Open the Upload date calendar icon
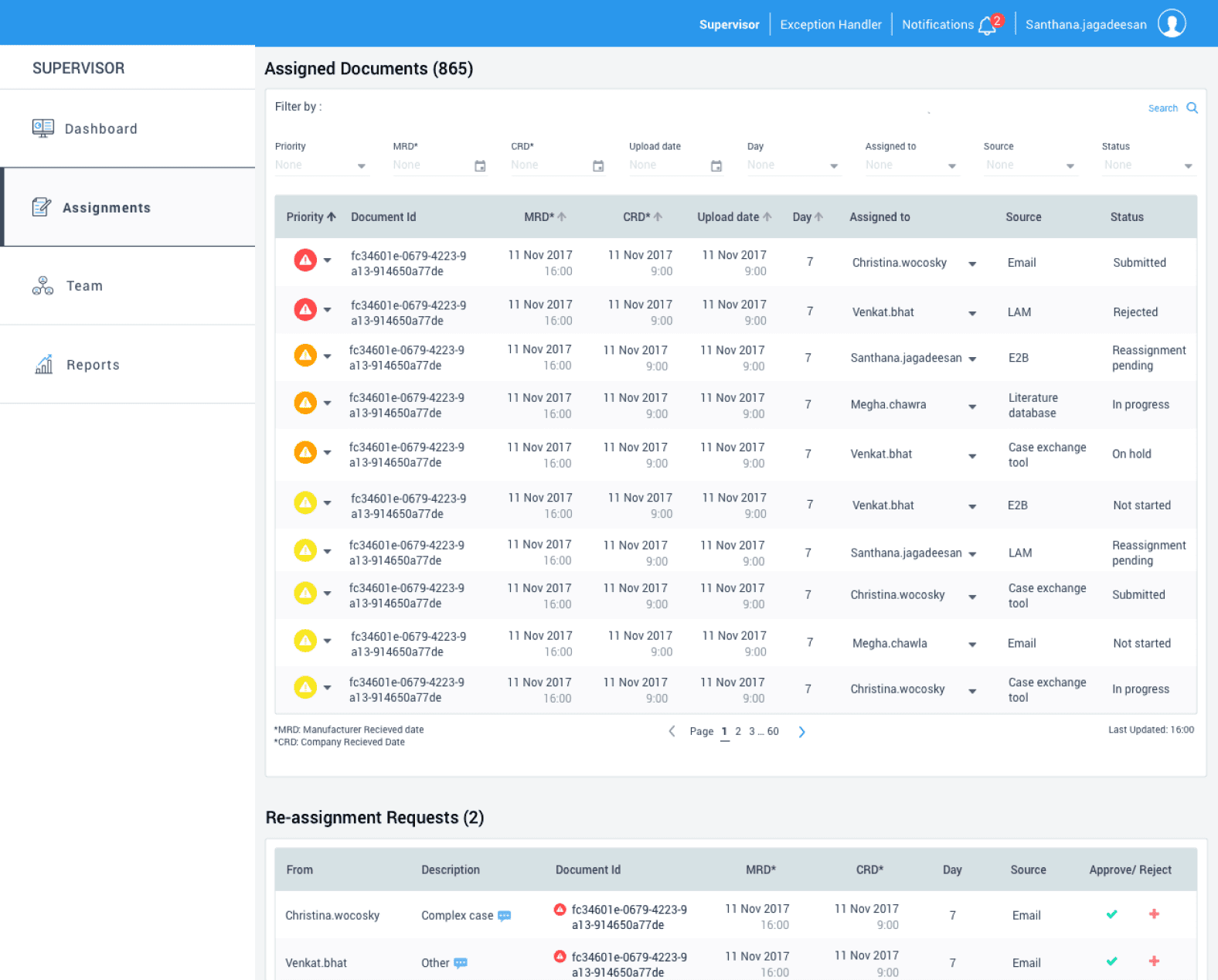The image size is (1218, 980). click(716, 166)
